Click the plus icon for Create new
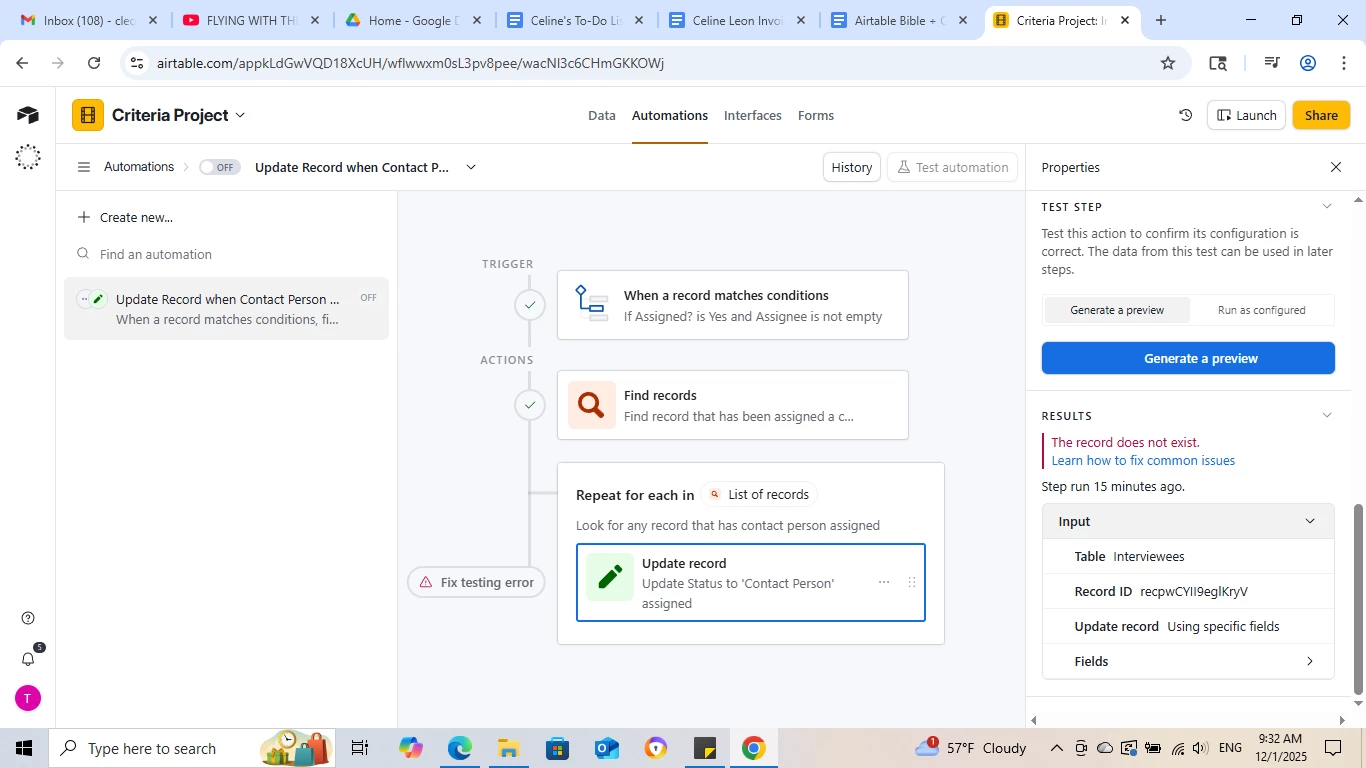The height and width of the screenshot is (768, 1366). (x=84, y=217)
